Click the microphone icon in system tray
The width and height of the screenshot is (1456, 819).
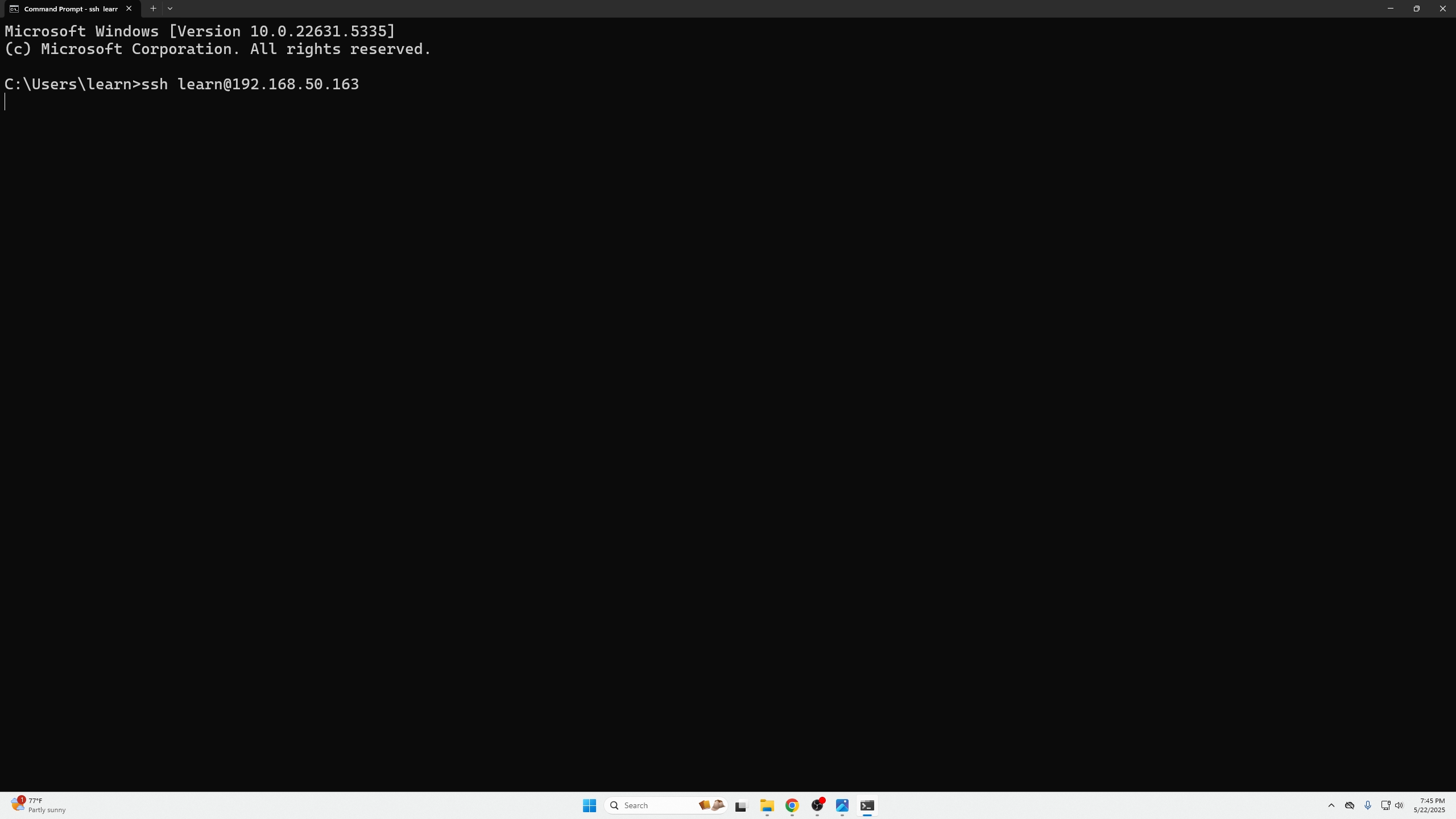[1367, 805]
